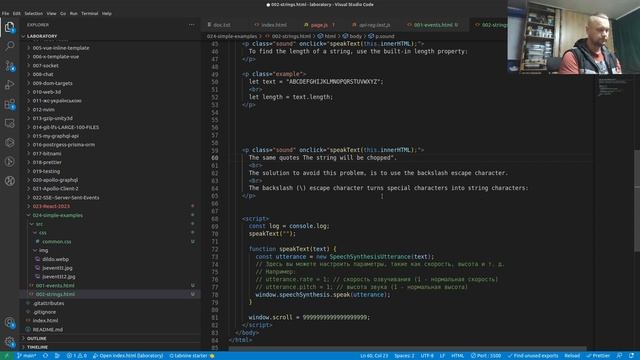Click the body breadcrumb segment
Image resolution: width=640 pixels, height=360 pixels.
pos(352,36)
